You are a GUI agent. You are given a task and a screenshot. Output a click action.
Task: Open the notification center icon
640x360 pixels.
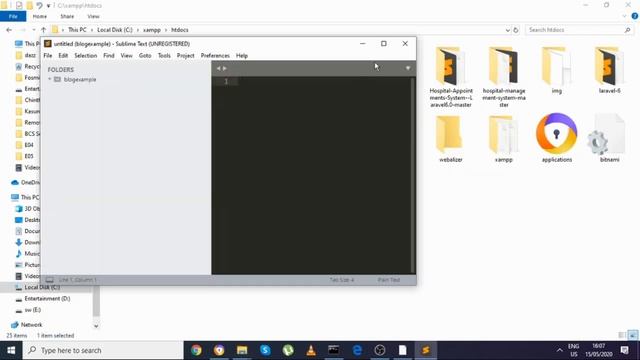tap(624, 350)
